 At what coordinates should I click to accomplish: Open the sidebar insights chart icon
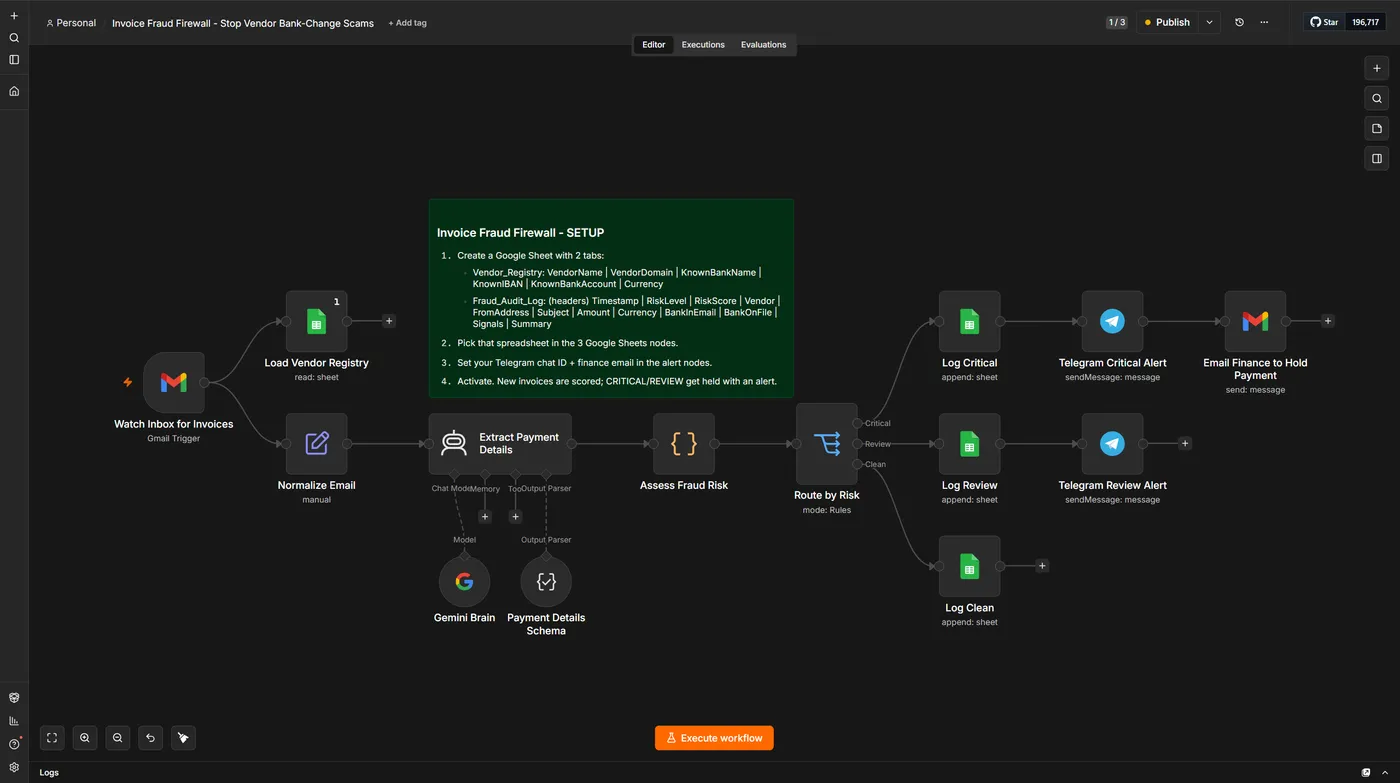(14, 721)
